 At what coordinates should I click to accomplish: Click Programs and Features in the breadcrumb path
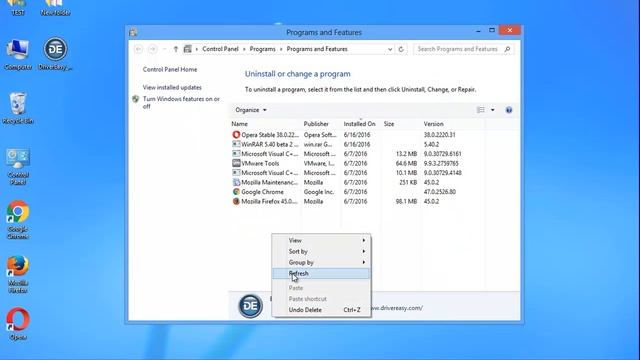tap(317, 49)
